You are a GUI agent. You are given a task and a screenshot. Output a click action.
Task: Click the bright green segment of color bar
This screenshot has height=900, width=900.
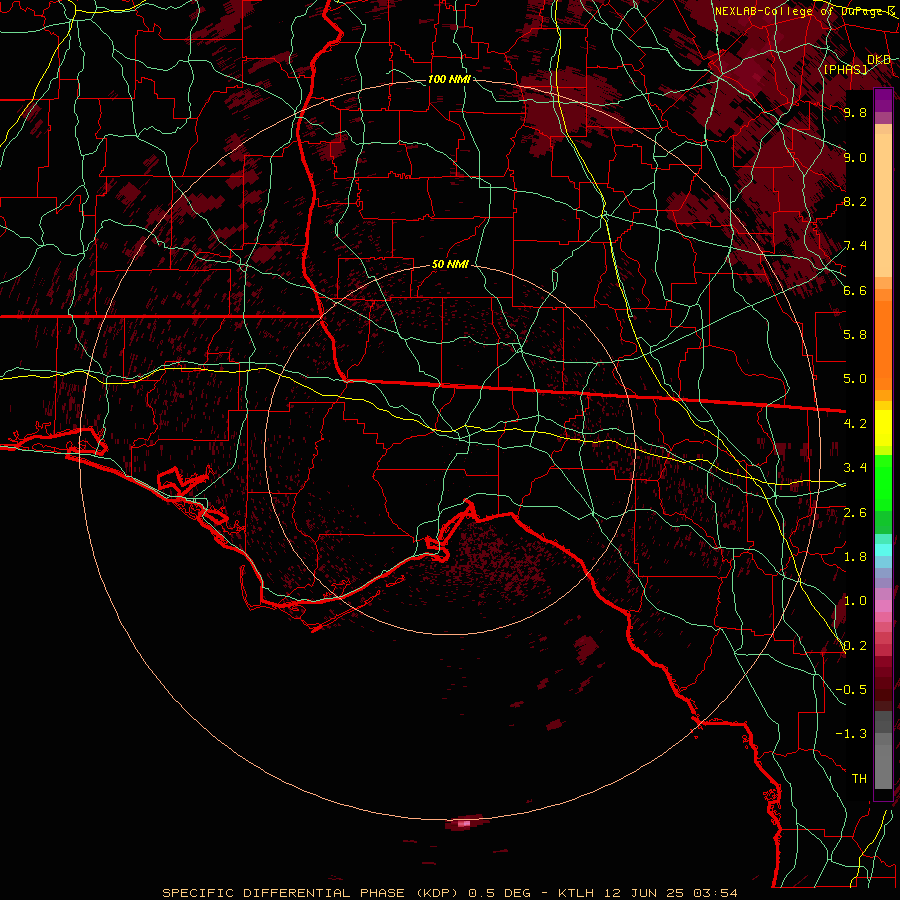[x=883, y=483]
